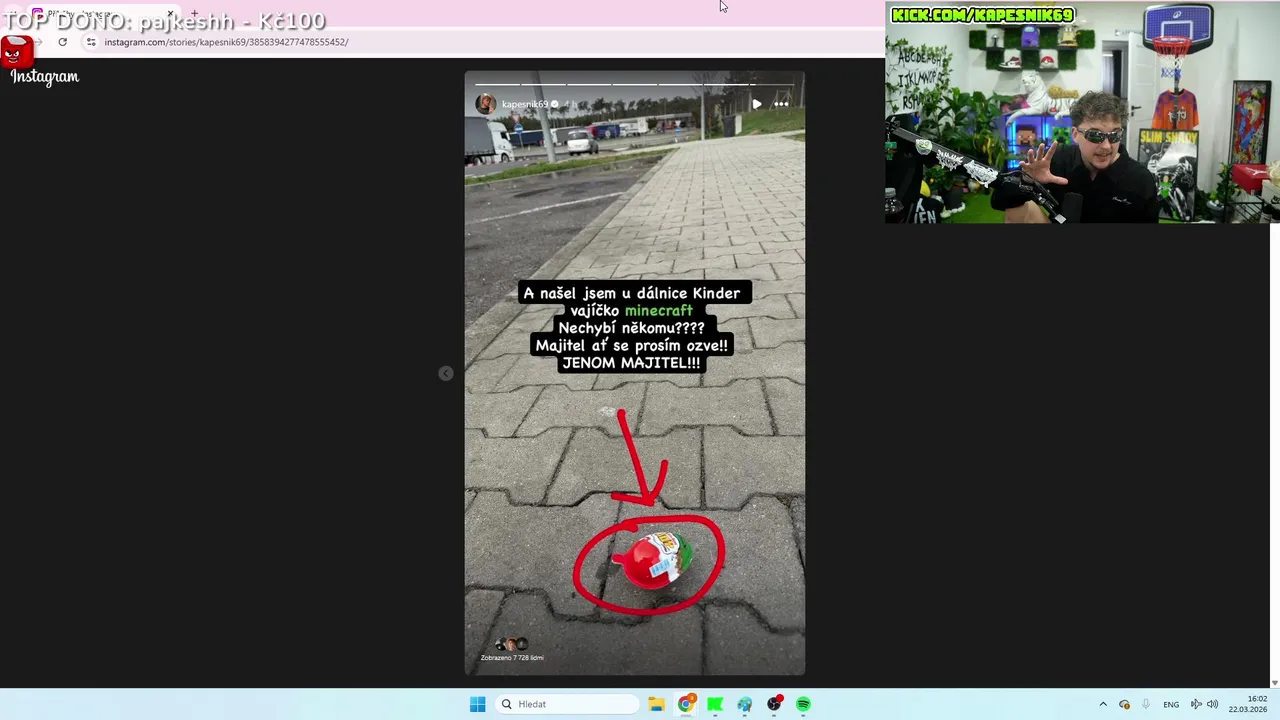Open the network icon in system tray
The height and width of the screenshot is (720, 1280).
click(1196, 704)
